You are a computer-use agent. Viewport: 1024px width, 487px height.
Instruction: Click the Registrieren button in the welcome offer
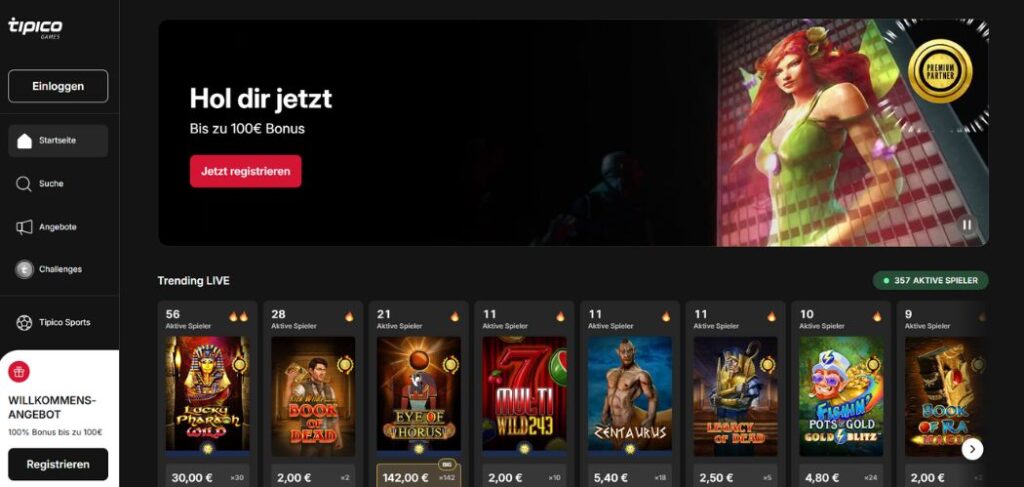tap(58, 464)
